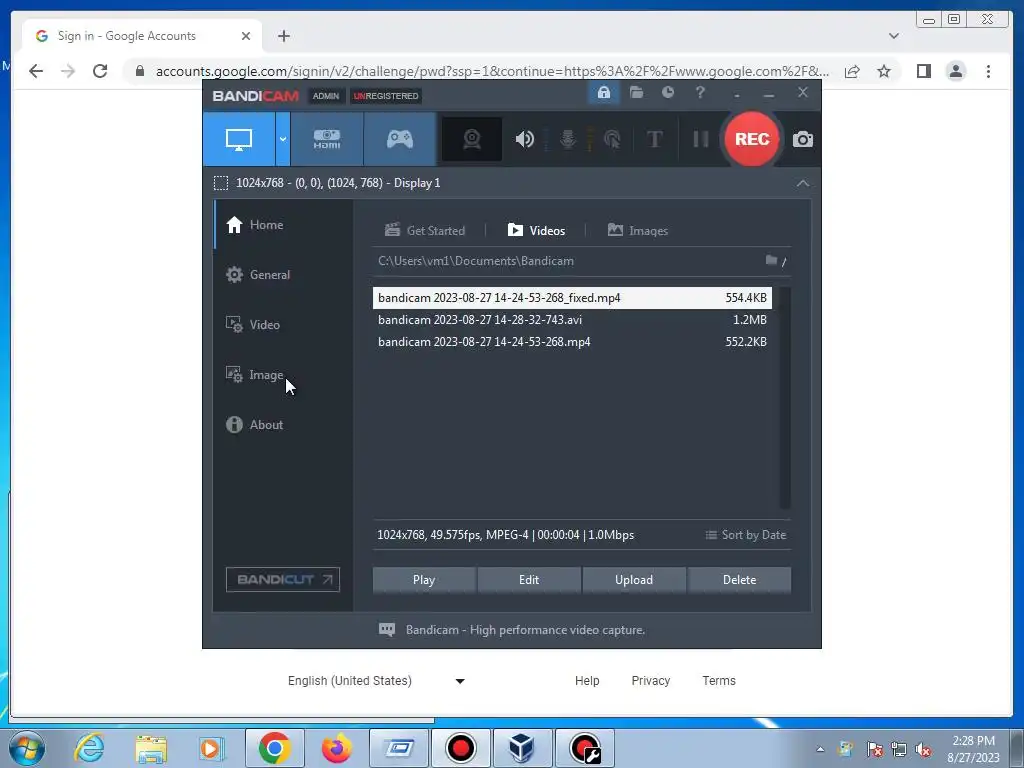This screenshot has height=768, width=1024.
Task: Open the output folder icon in title bar
Action: tap(636, 93)
